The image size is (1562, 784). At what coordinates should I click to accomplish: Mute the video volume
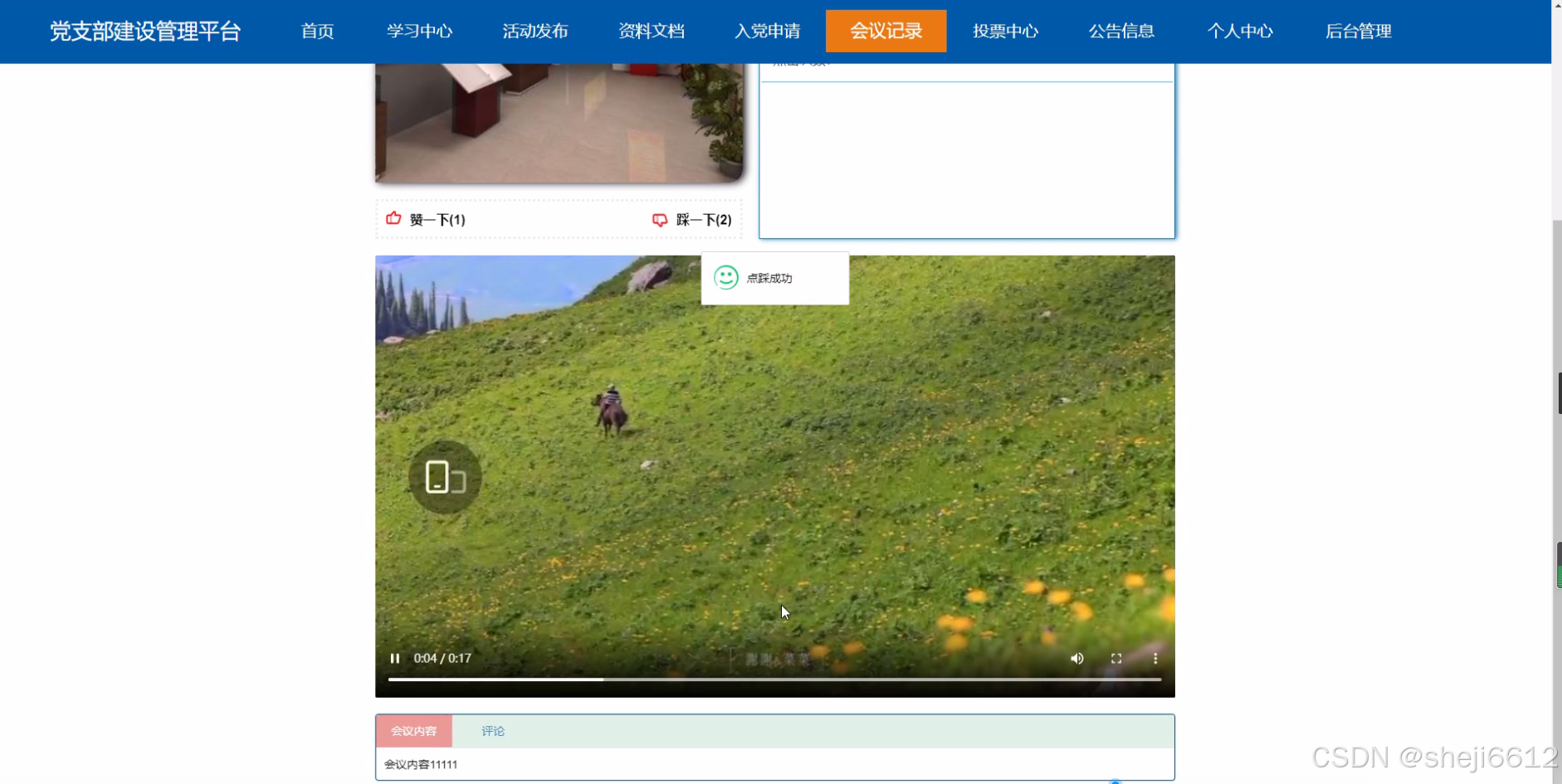(x=1076, y=658)
